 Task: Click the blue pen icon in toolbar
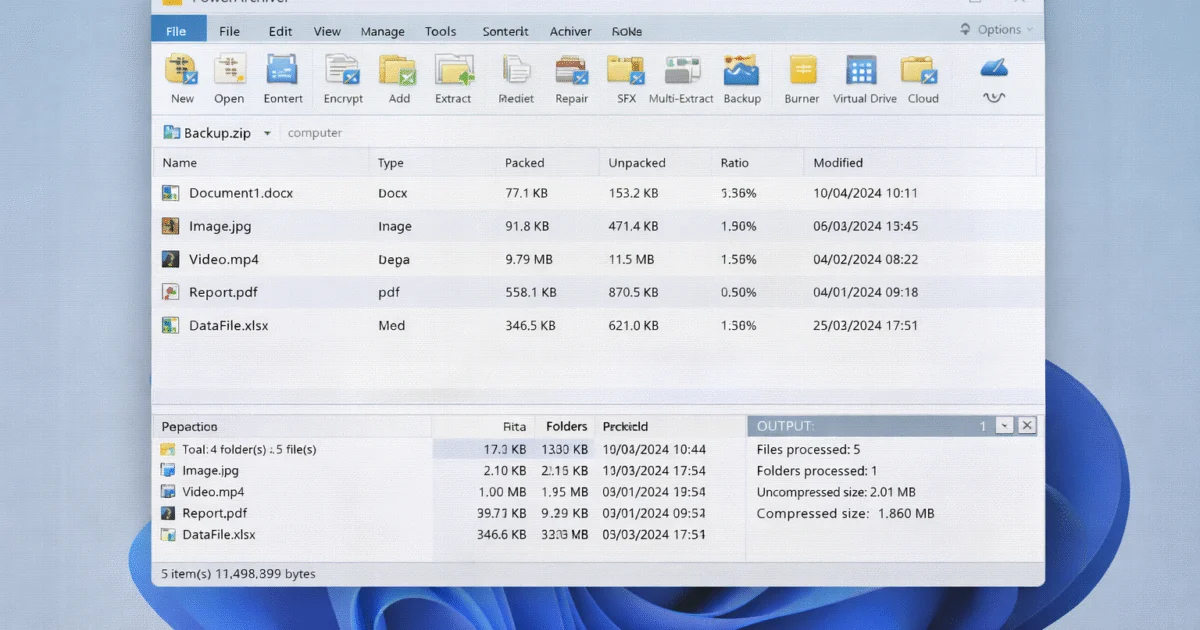tap(993, 68)
